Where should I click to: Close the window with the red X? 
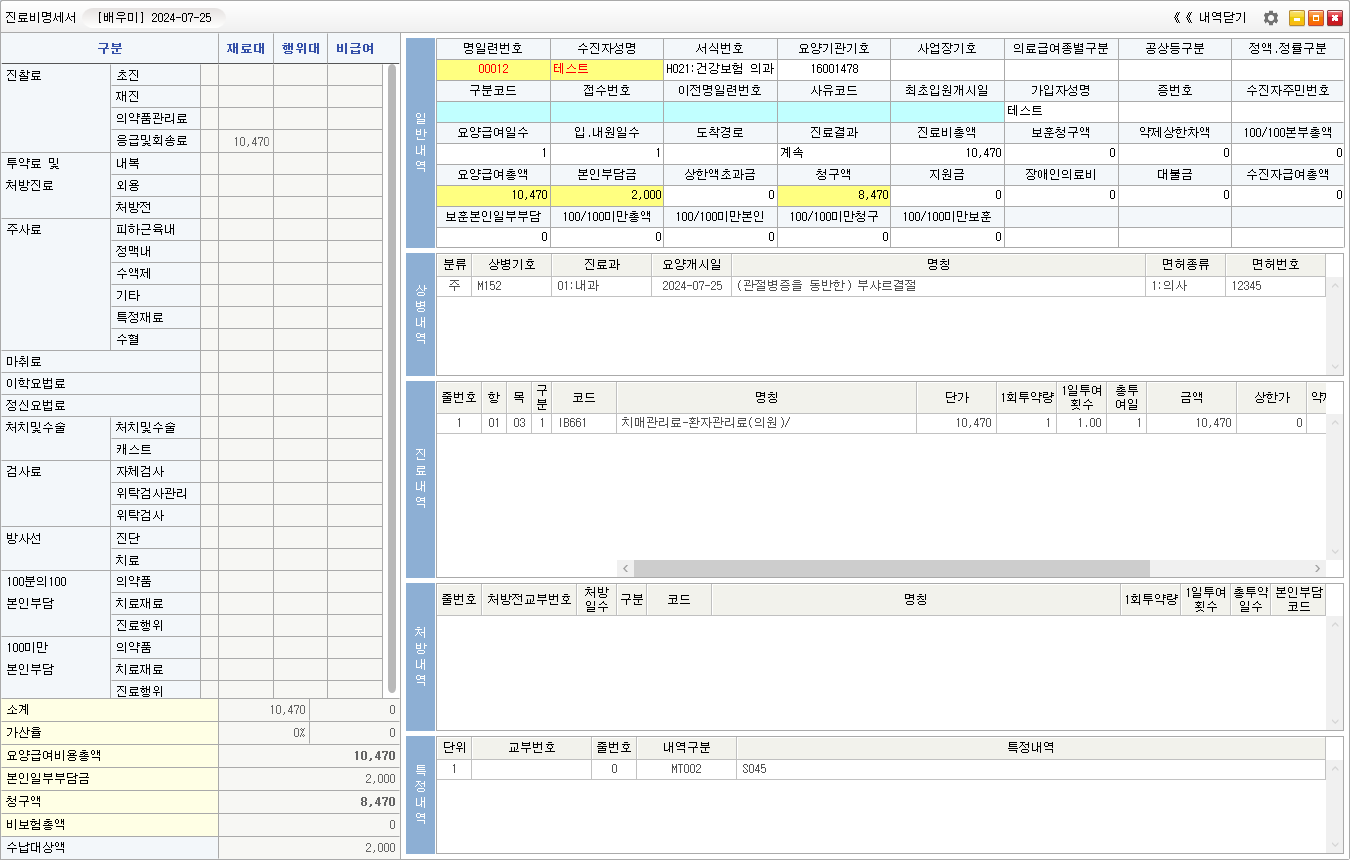(x=1335, y=18)
